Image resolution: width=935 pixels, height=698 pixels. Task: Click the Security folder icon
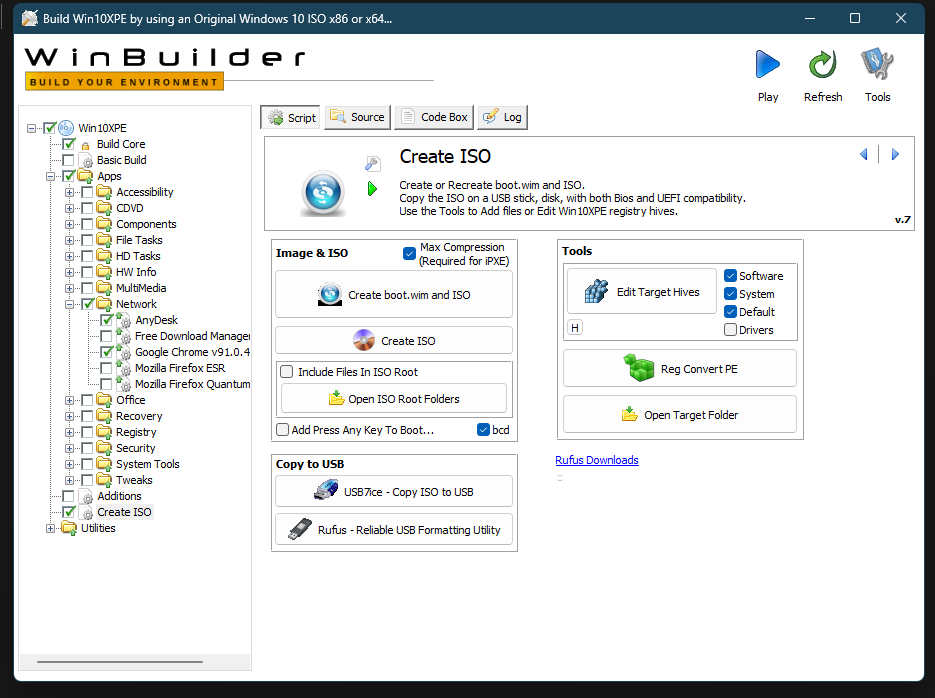coord(104,448)
